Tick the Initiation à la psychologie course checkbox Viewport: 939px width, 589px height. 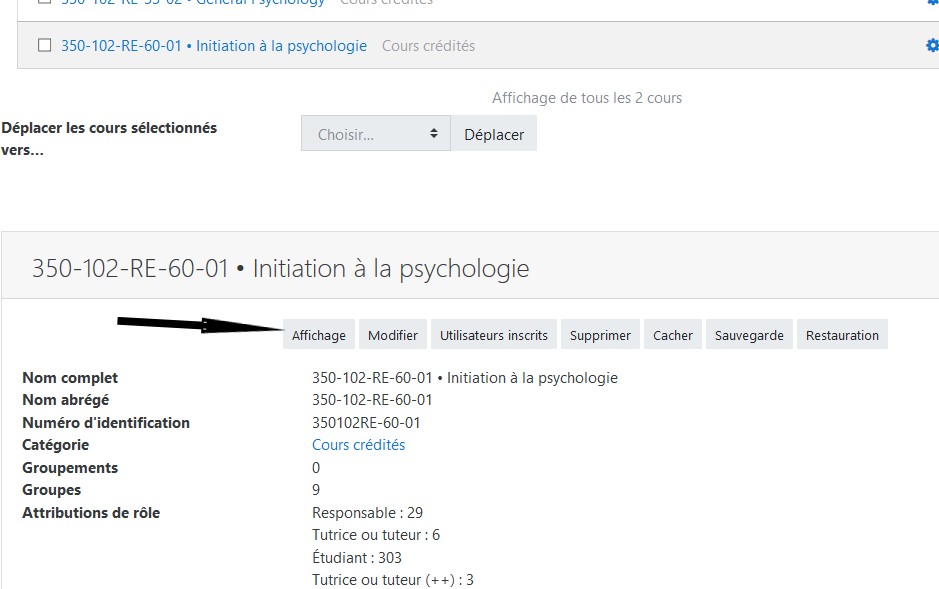(x=44, y=45)
